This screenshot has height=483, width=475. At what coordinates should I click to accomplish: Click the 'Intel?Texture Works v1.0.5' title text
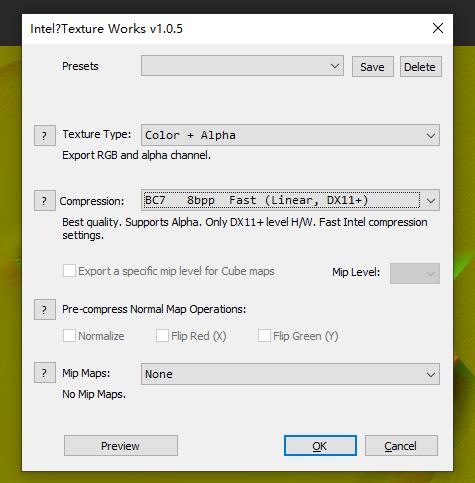pos(106,29)
